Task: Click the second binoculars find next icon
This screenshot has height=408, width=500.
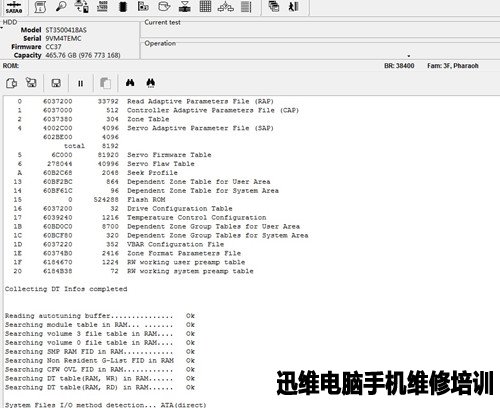Action: [x=151, y=83]
